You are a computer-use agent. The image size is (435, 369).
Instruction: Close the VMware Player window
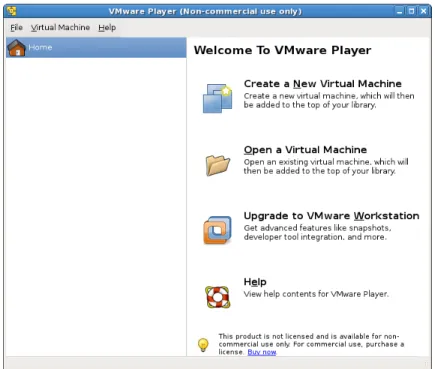click(423, 11)
